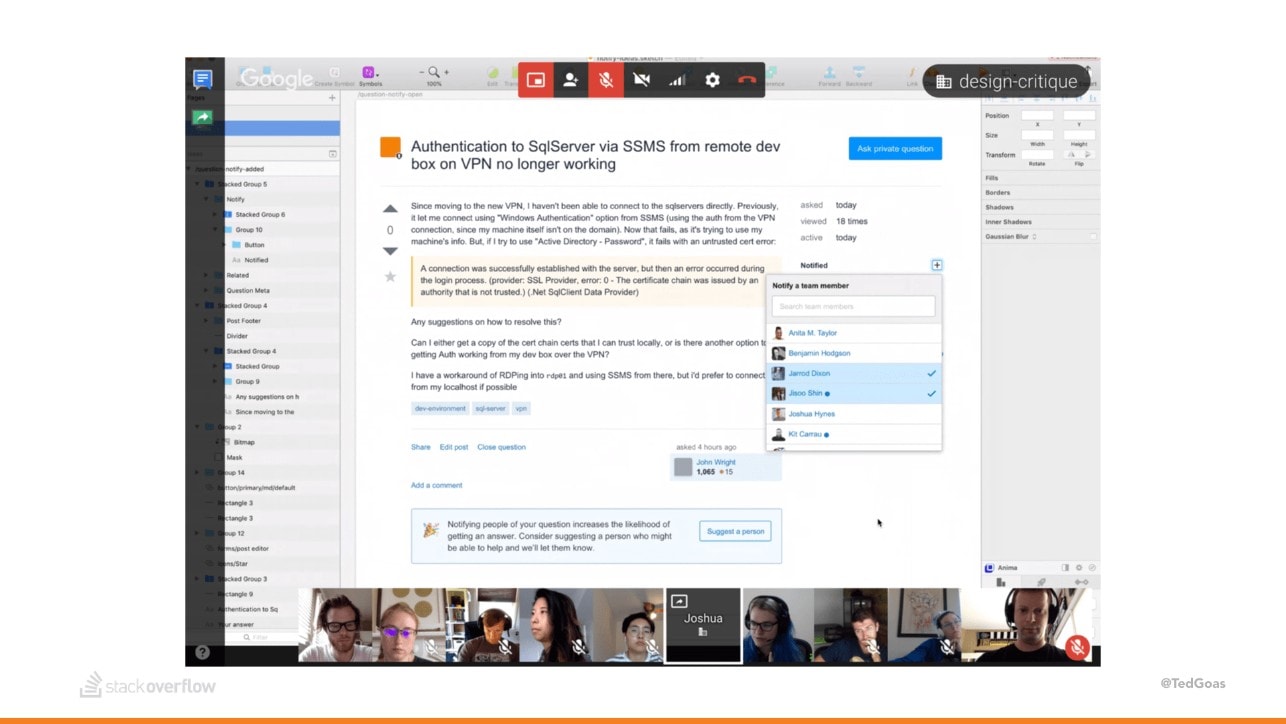Select Joshua Hynes in member list
The height and width of the screenshot is (724, 1286).
854,414
